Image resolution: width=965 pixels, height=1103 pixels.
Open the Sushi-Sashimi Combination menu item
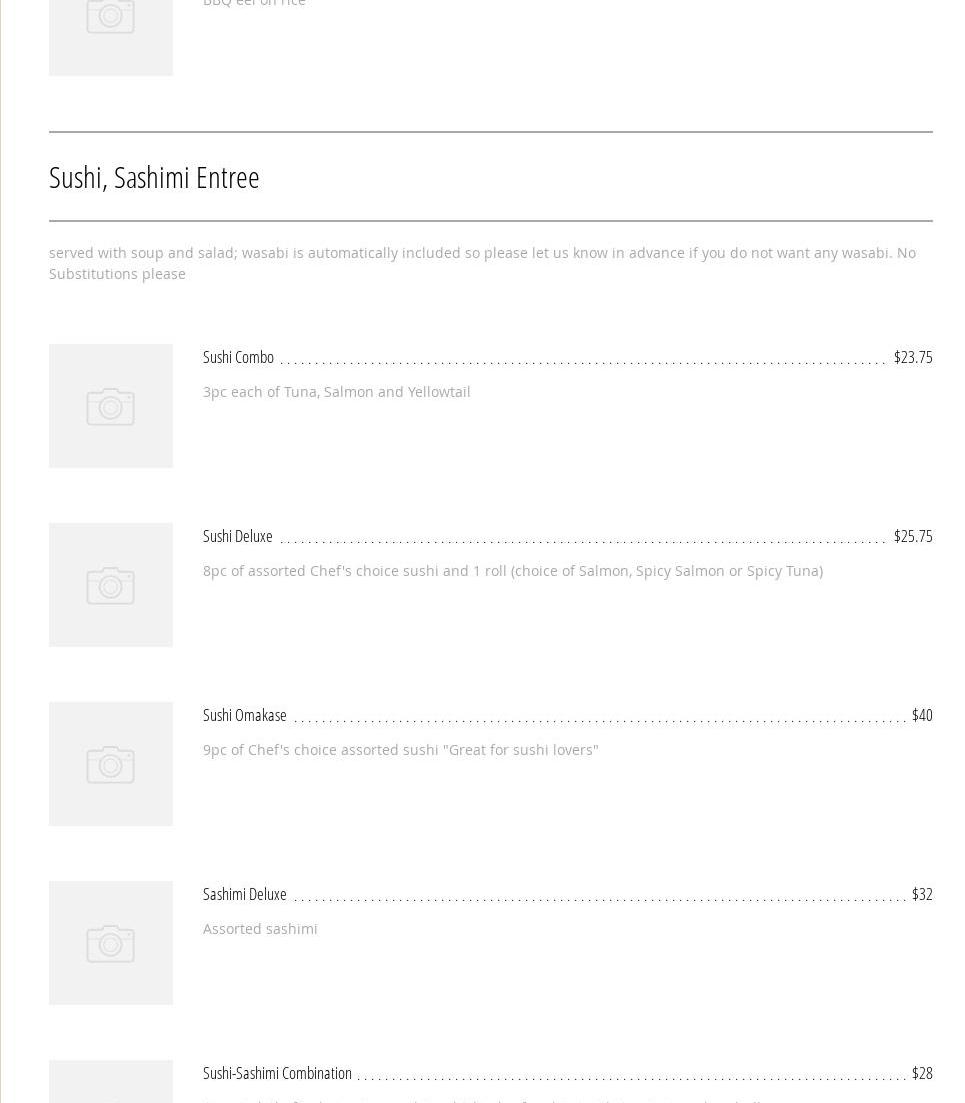point(277,1073)
